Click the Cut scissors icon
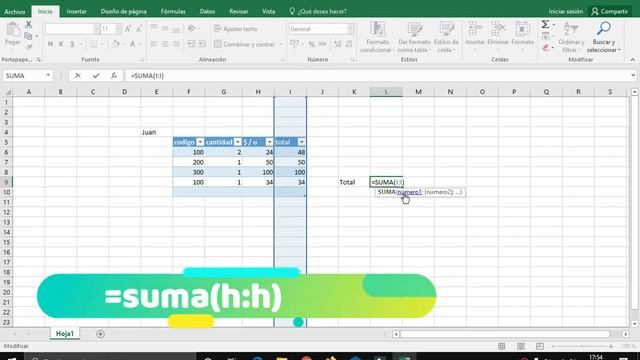 (x=29, y=25)
